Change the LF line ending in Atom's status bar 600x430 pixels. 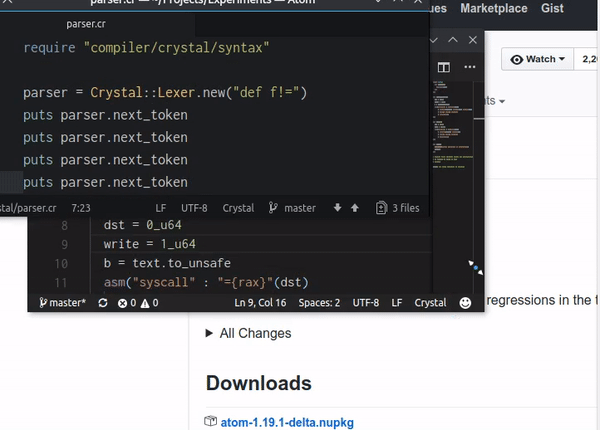pyautogui.click(x=161, y=208)
